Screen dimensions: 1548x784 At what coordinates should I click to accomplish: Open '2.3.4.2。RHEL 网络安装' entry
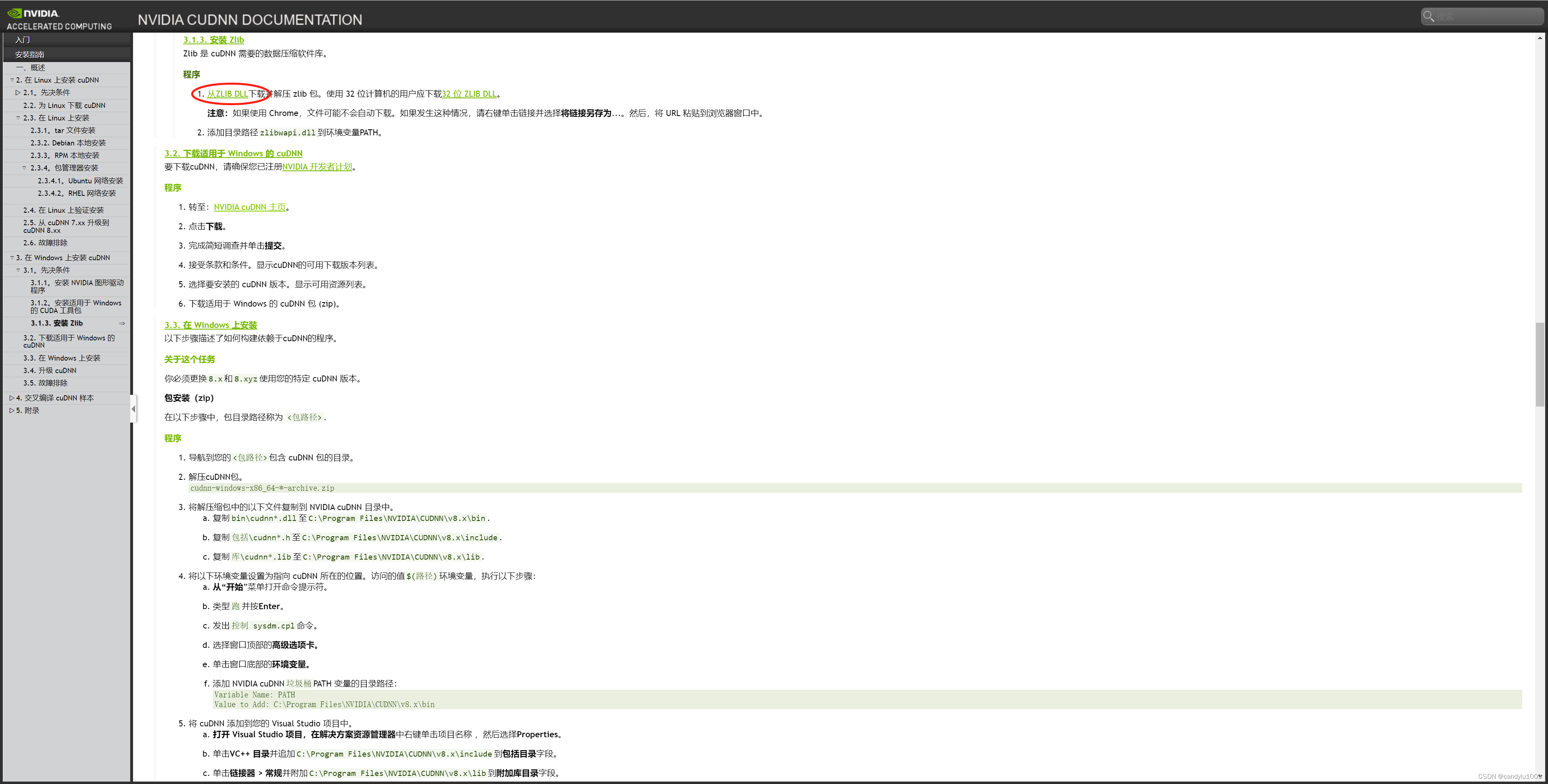click(77, 193)
